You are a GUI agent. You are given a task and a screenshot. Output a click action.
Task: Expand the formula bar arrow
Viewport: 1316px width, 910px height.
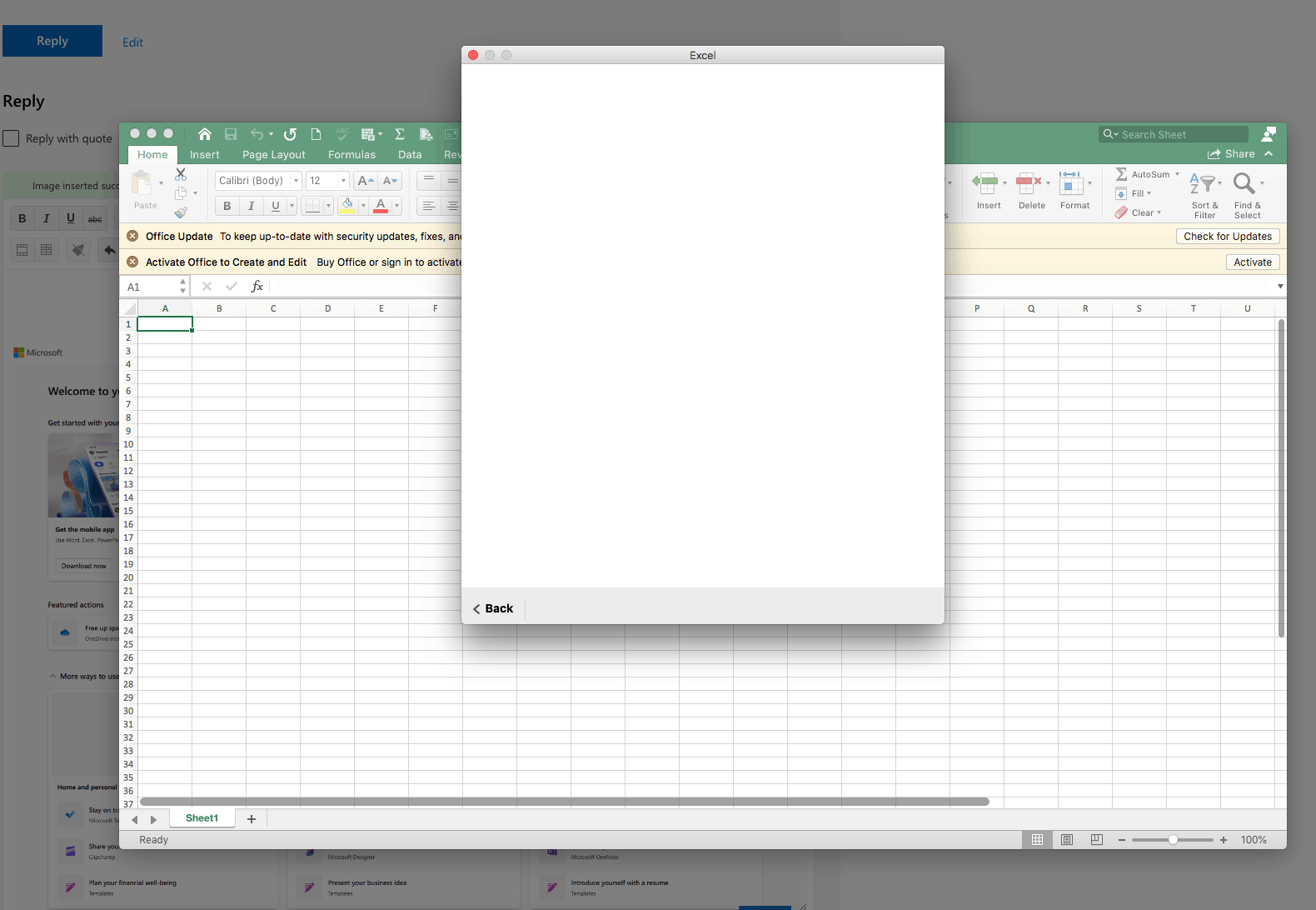click(x=1280, y=287)
